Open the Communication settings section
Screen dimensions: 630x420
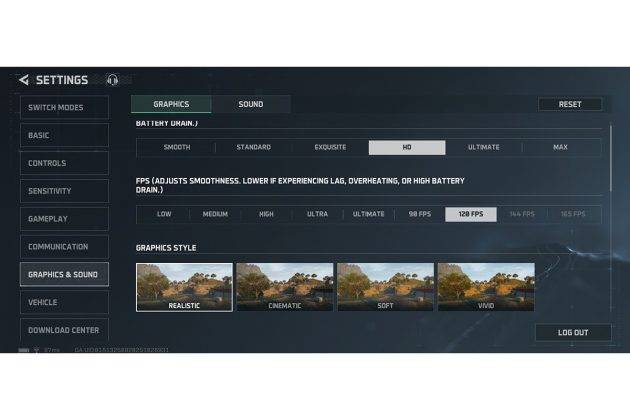[x=64, y=246]
